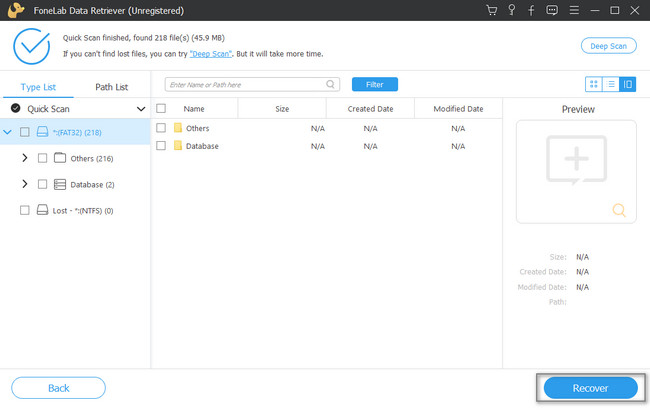Click the "Deep Scan" hyperlink in the message
This screenshot has width=650, height=412.
point(211,54)
